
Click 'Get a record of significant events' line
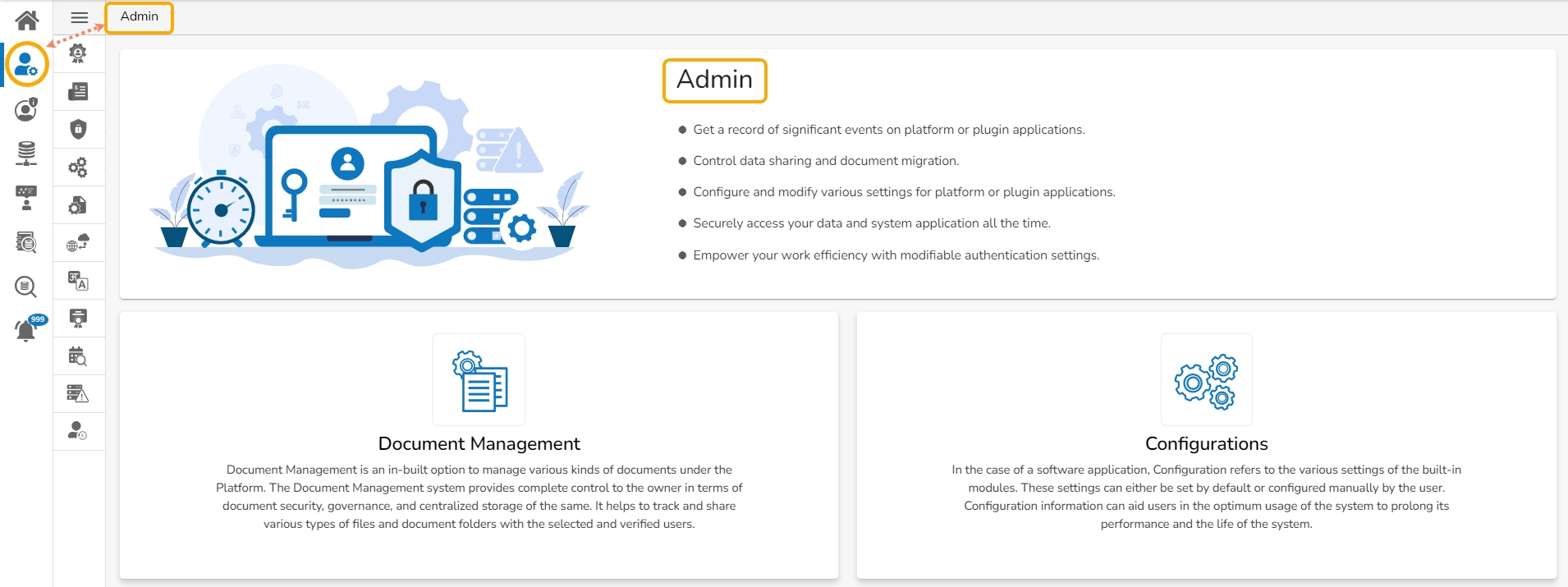[x=889, y=130]
